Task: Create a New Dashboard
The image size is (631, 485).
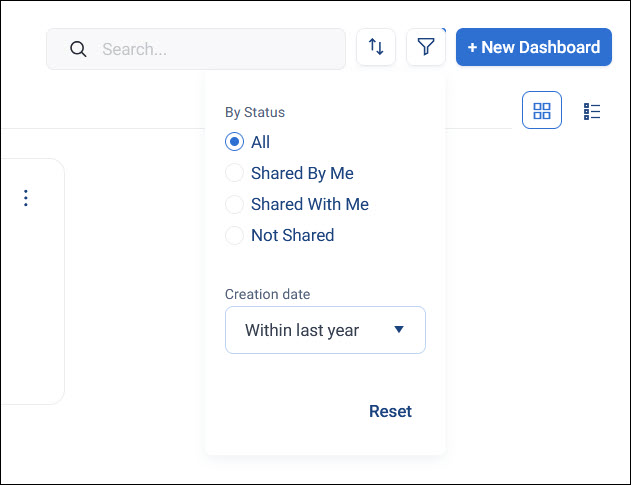Action: coord(534,47)
